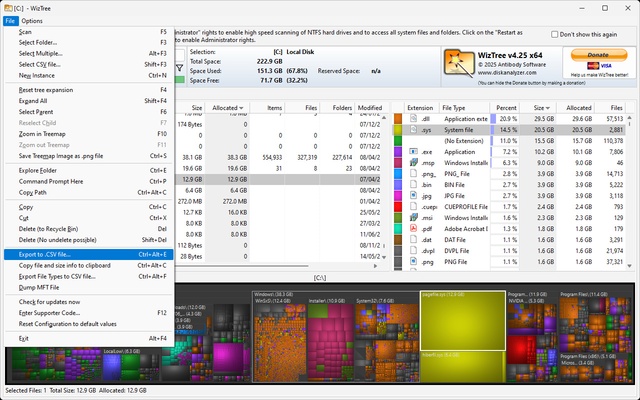Click the yellow pagefile.sys treemap block
This screenshot has height=400, width=640.
[x=463, y=320]
